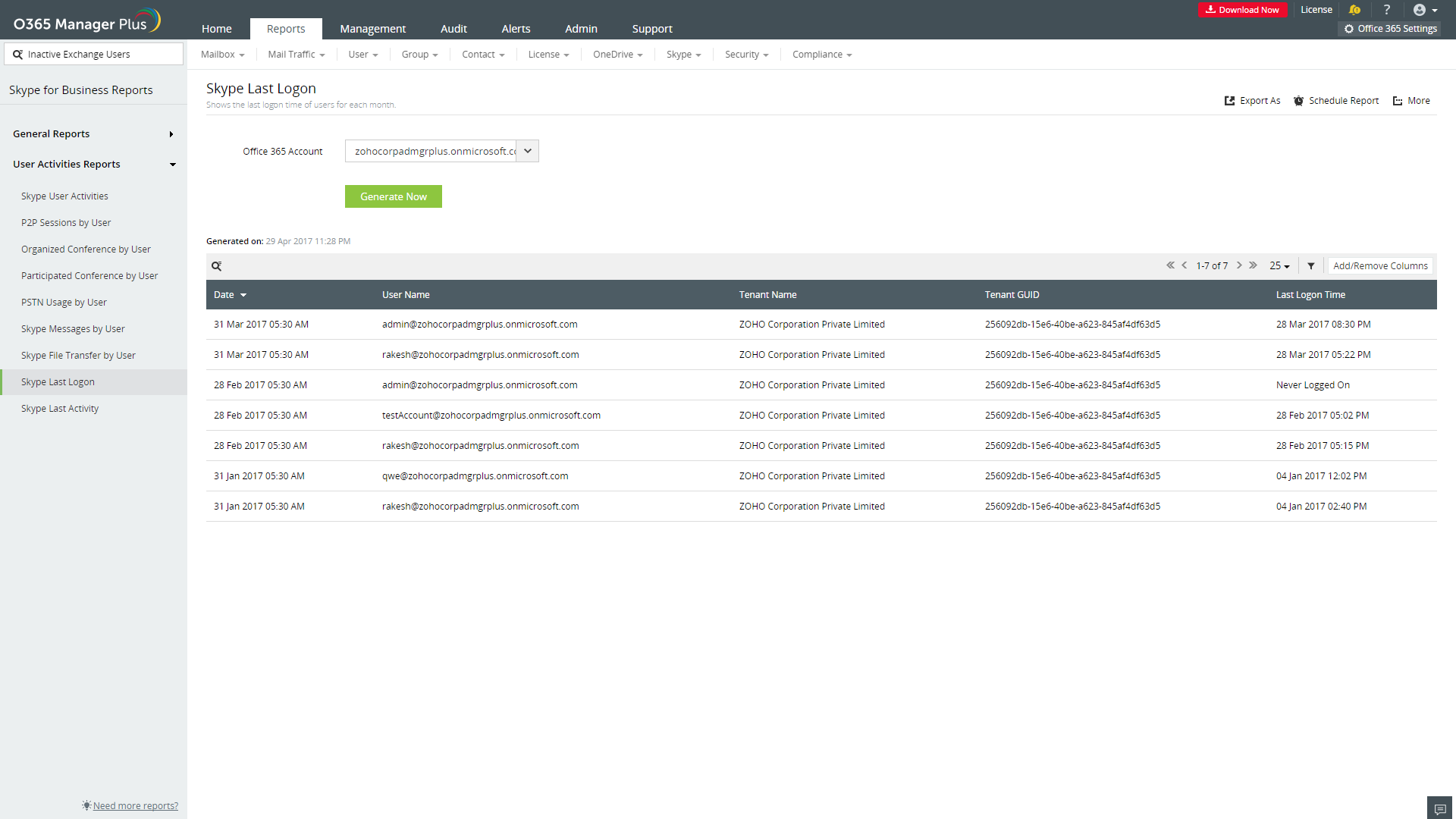
Task: Click the user profile avatar icon
Action: 1420,10
